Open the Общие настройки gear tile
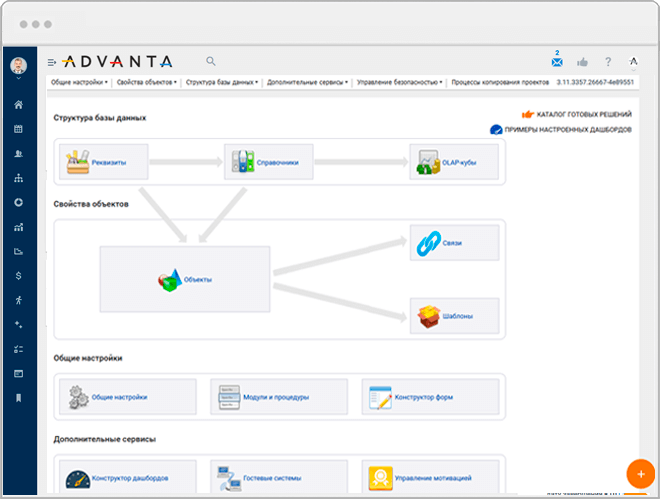 (128, 397)
